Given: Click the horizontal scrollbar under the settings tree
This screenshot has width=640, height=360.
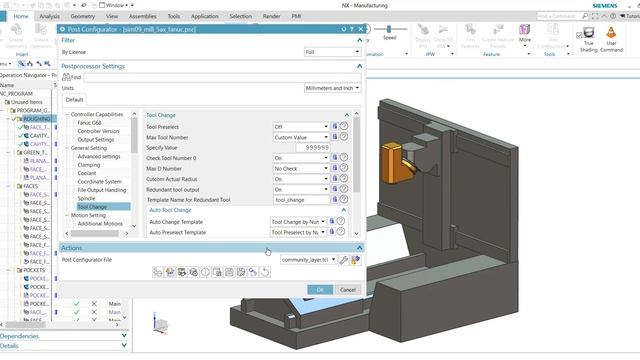Looking at the screenshot, I should [96, 233].
